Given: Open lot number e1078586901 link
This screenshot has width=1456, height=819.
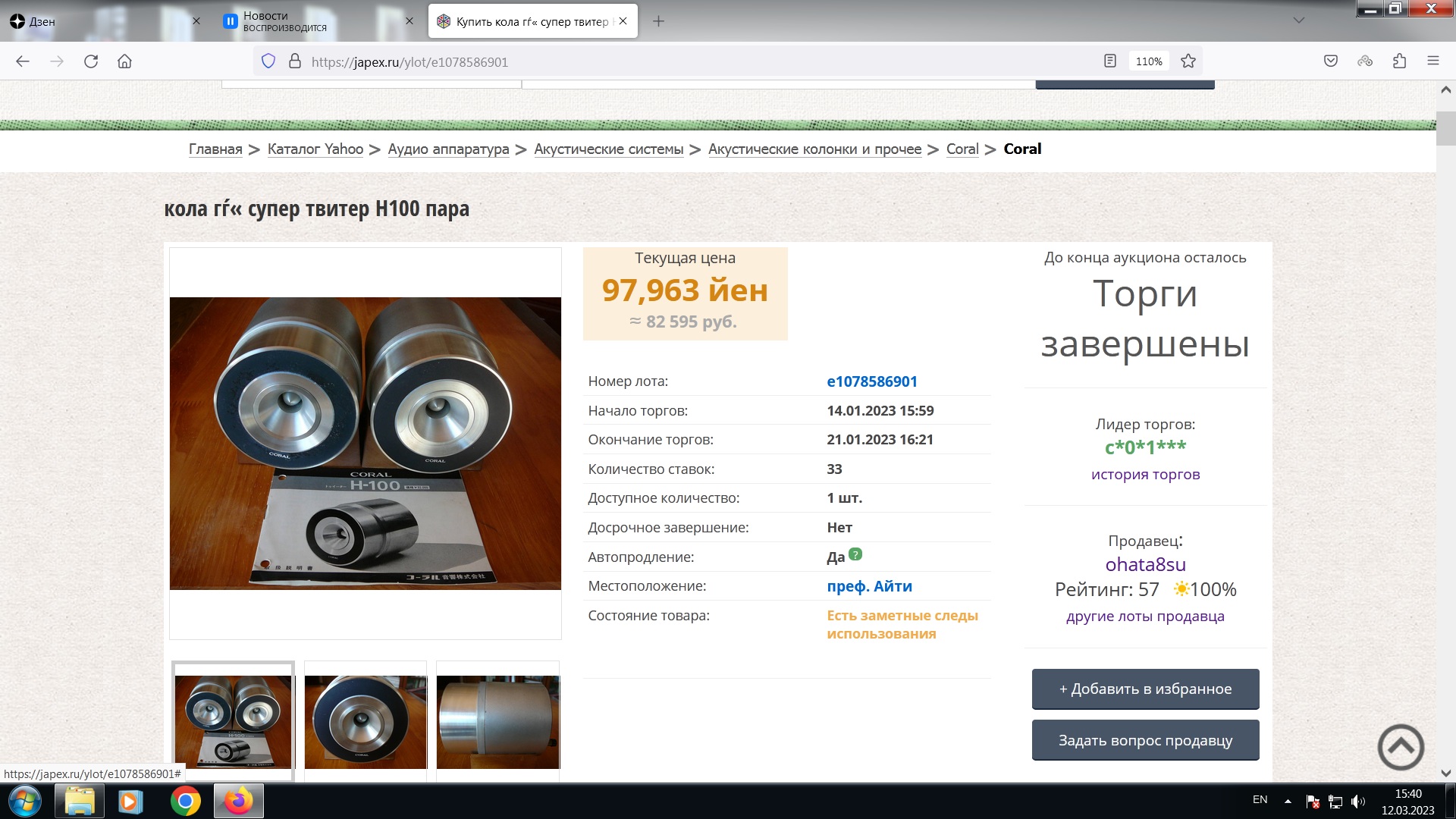Looking at the screenshot, I should (x=872, y=381).
